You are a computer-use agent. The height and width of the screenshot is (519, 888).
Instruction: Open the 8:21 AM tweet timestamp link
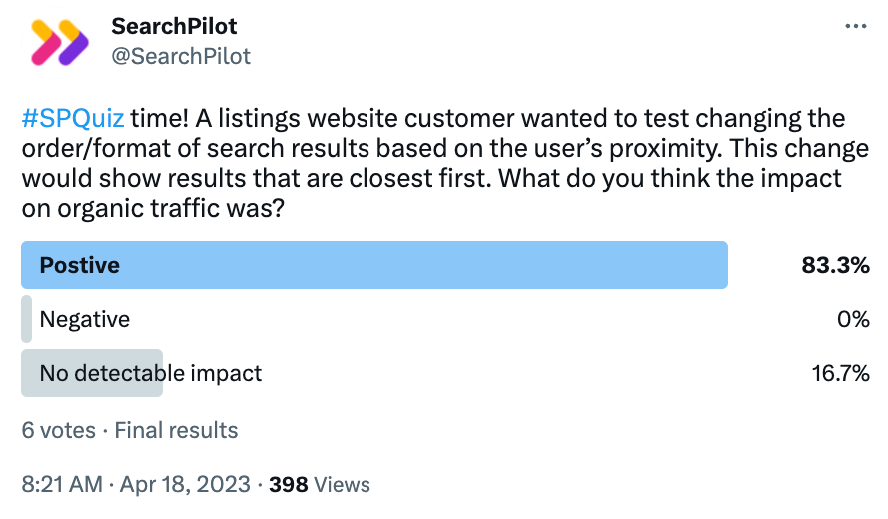pos(62,485)
